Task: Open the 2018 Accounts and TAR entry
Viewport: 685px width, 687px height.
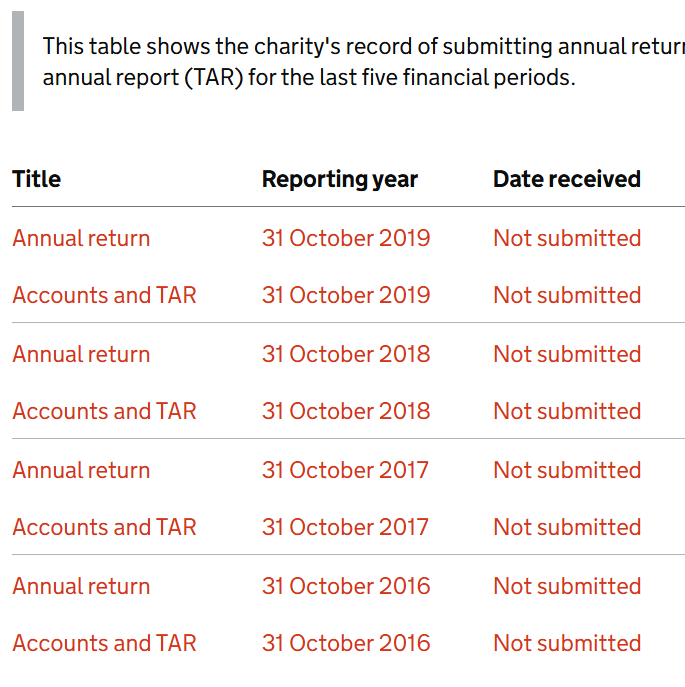Action: tap(104, 411)
